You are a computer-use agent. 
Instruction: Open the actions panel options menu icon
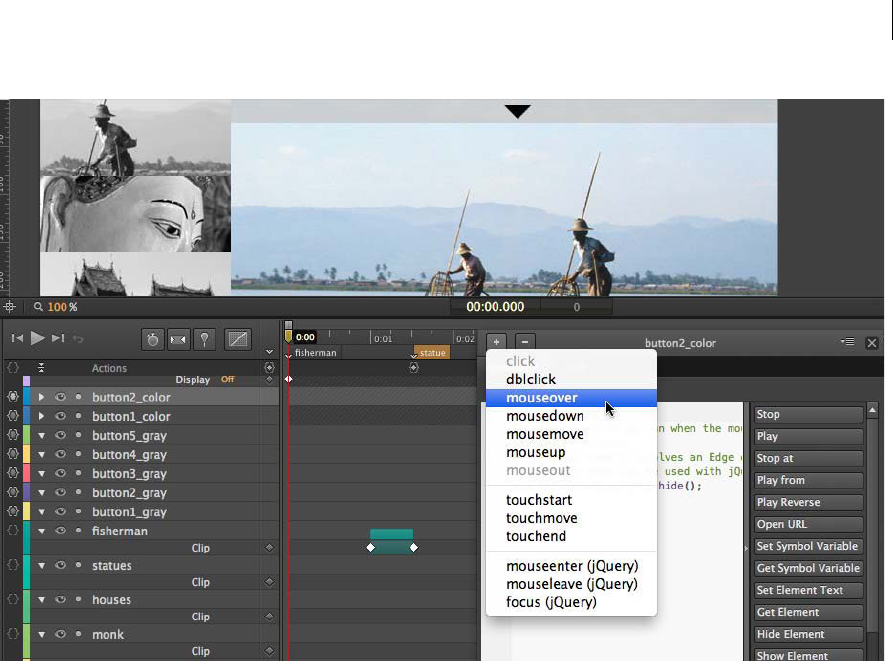846,343
